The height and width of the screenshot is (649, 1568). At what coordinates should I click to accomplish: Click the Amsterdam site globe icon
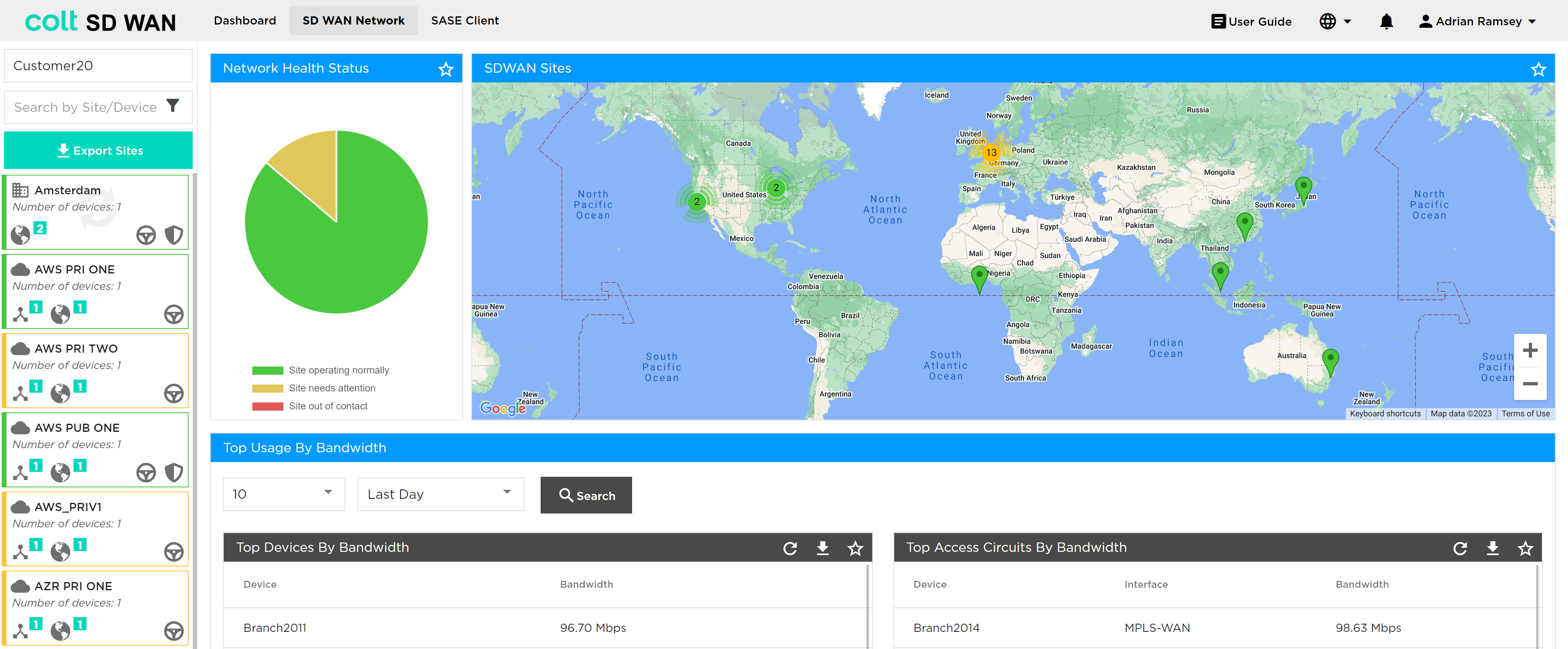[x=20, y=235]
